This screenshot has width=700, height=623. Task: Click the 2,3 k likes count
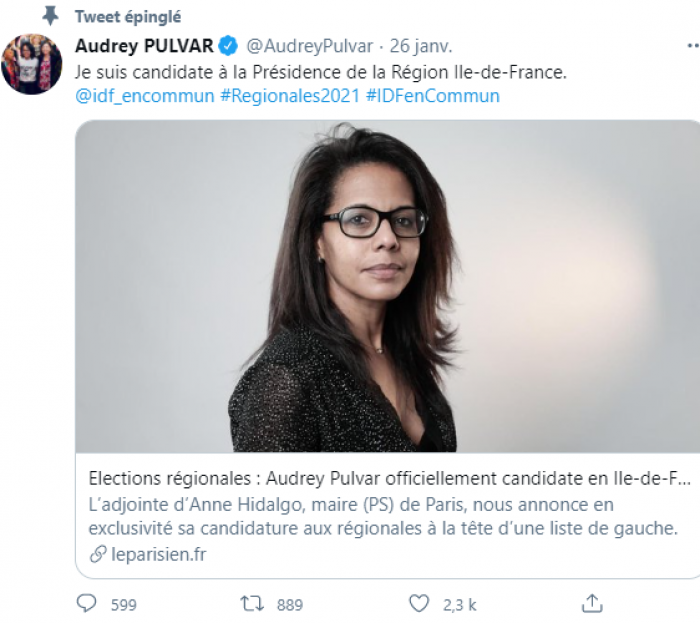pos(460,604)
